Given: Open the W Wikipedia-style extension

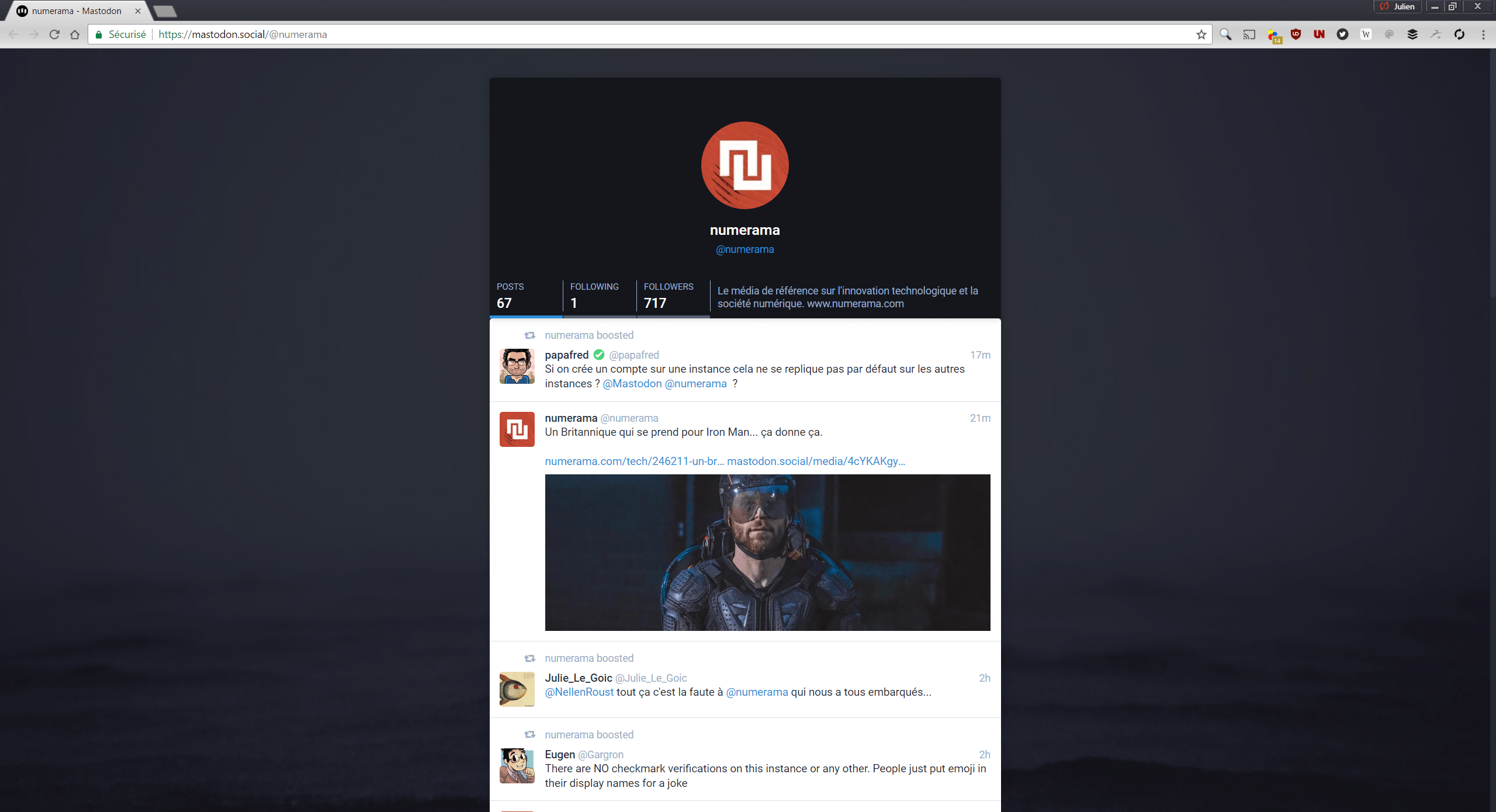Looking at the screenshot, I should pyautogui.click(x=1366, y=34).
